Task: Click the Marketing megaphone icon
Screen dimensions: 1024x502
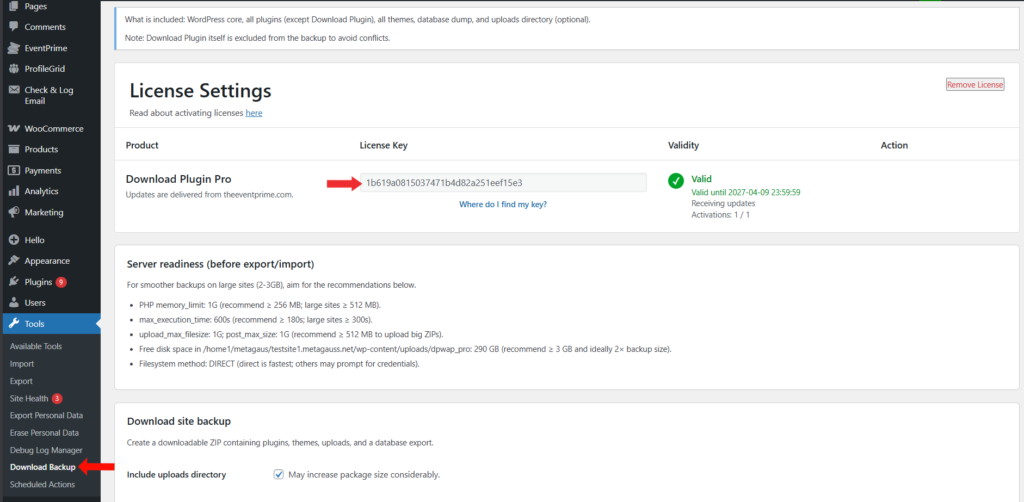Action: tap(14, 213)
